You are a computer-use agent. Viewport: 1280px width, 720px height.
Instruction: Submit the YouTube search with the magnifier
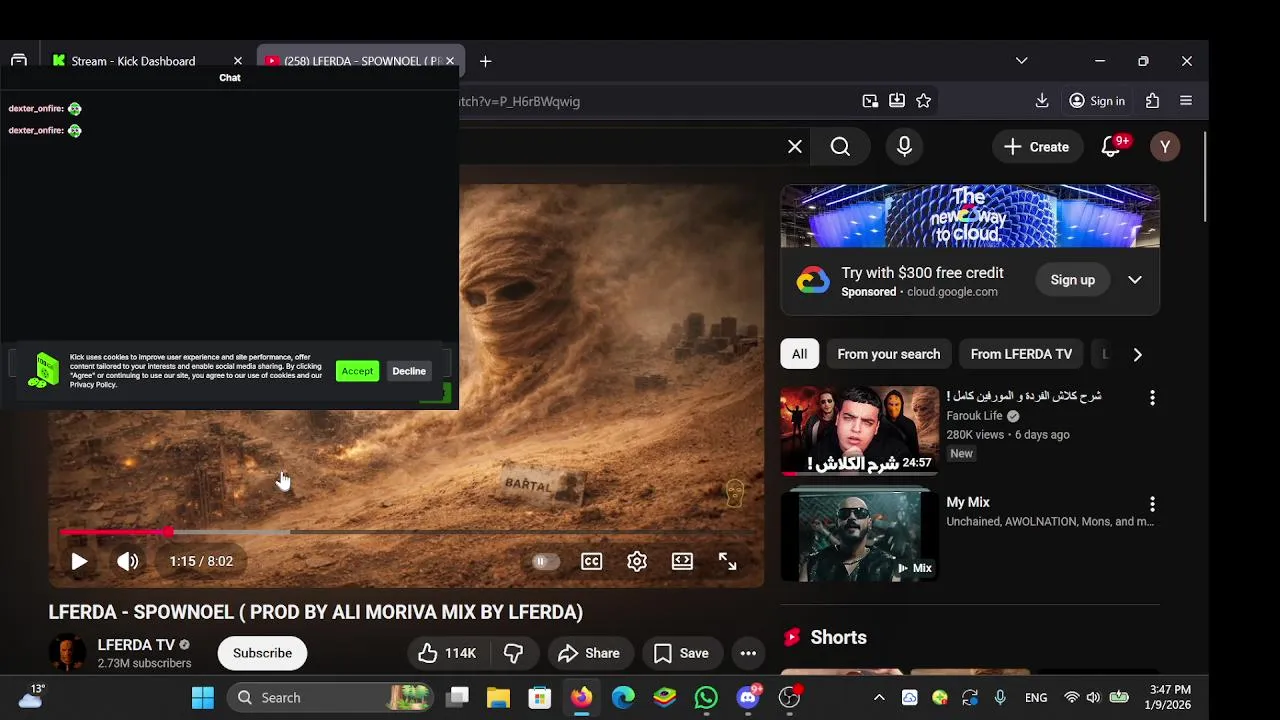(840, 147)
